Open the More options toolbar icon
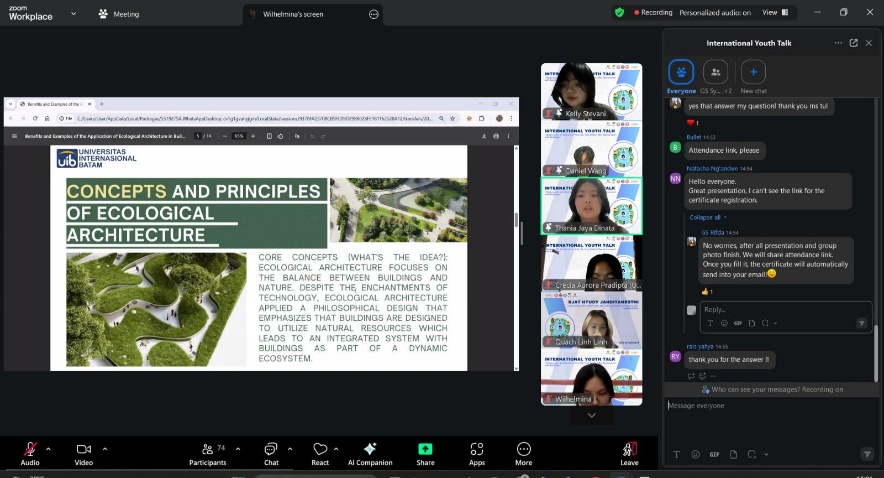The width and height of the screenshot is (884, 478). pos(523,449)
